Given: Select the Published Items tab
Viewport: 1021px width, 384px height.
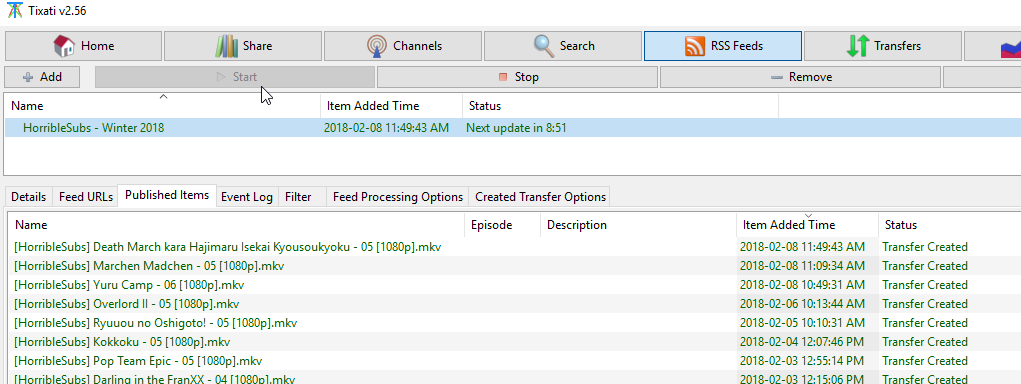Looking at the screenshot, I should click(x=167, y=195).
